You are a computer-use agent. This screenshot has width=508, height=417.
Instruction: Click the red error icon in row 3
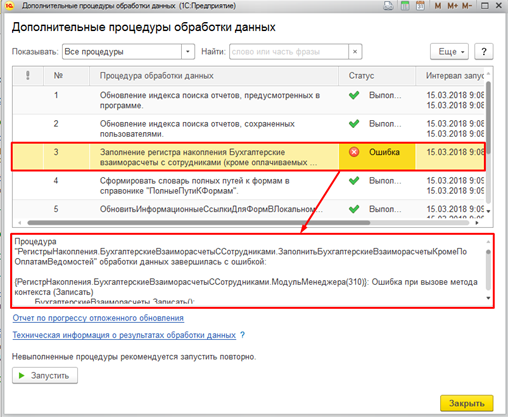(354, 152)
